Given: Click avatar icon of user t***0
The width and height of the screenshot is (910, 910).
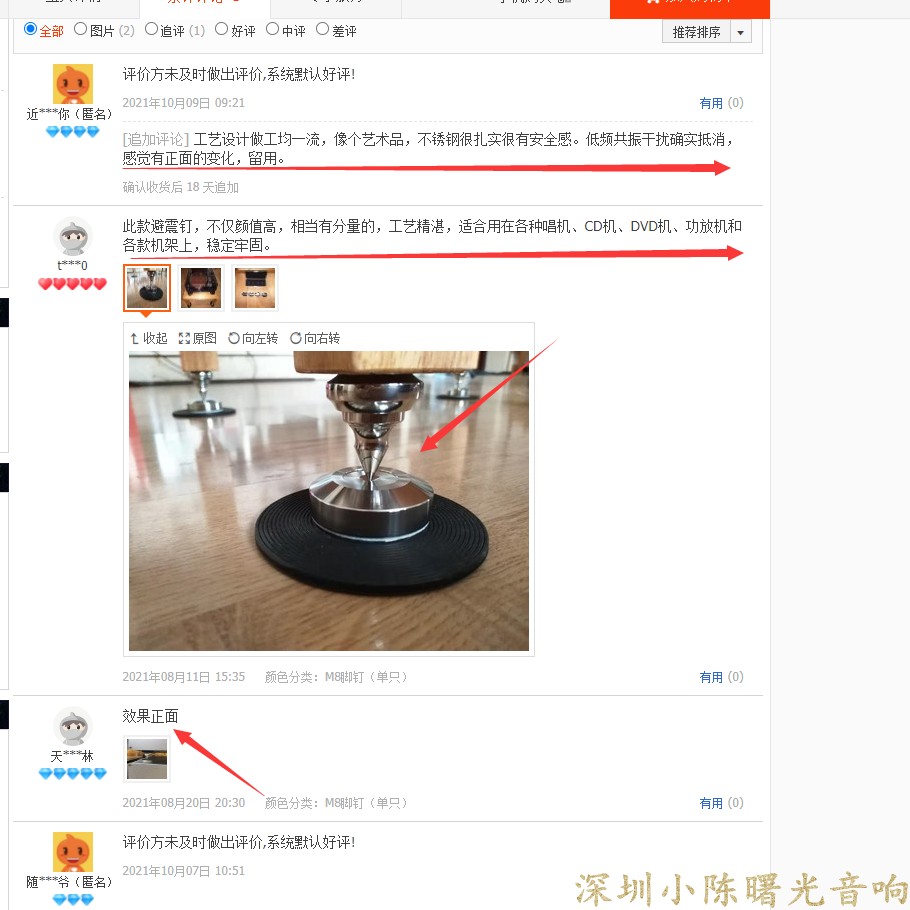Looking at the screenshot, I should tap(73, 236).
